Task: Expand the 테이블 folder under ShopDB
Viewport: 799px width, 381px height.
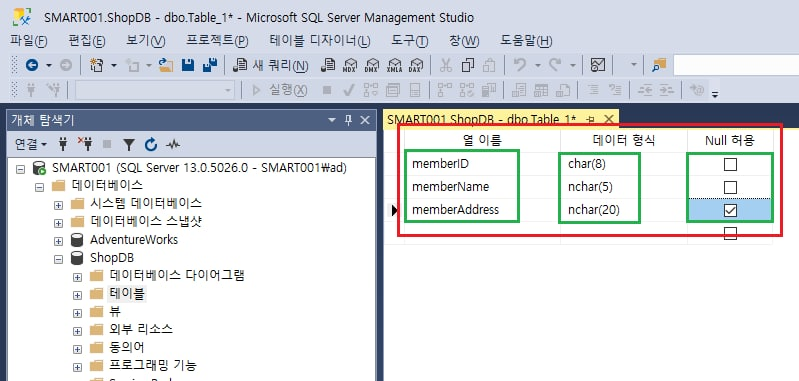Action: [x=77, y=295]
